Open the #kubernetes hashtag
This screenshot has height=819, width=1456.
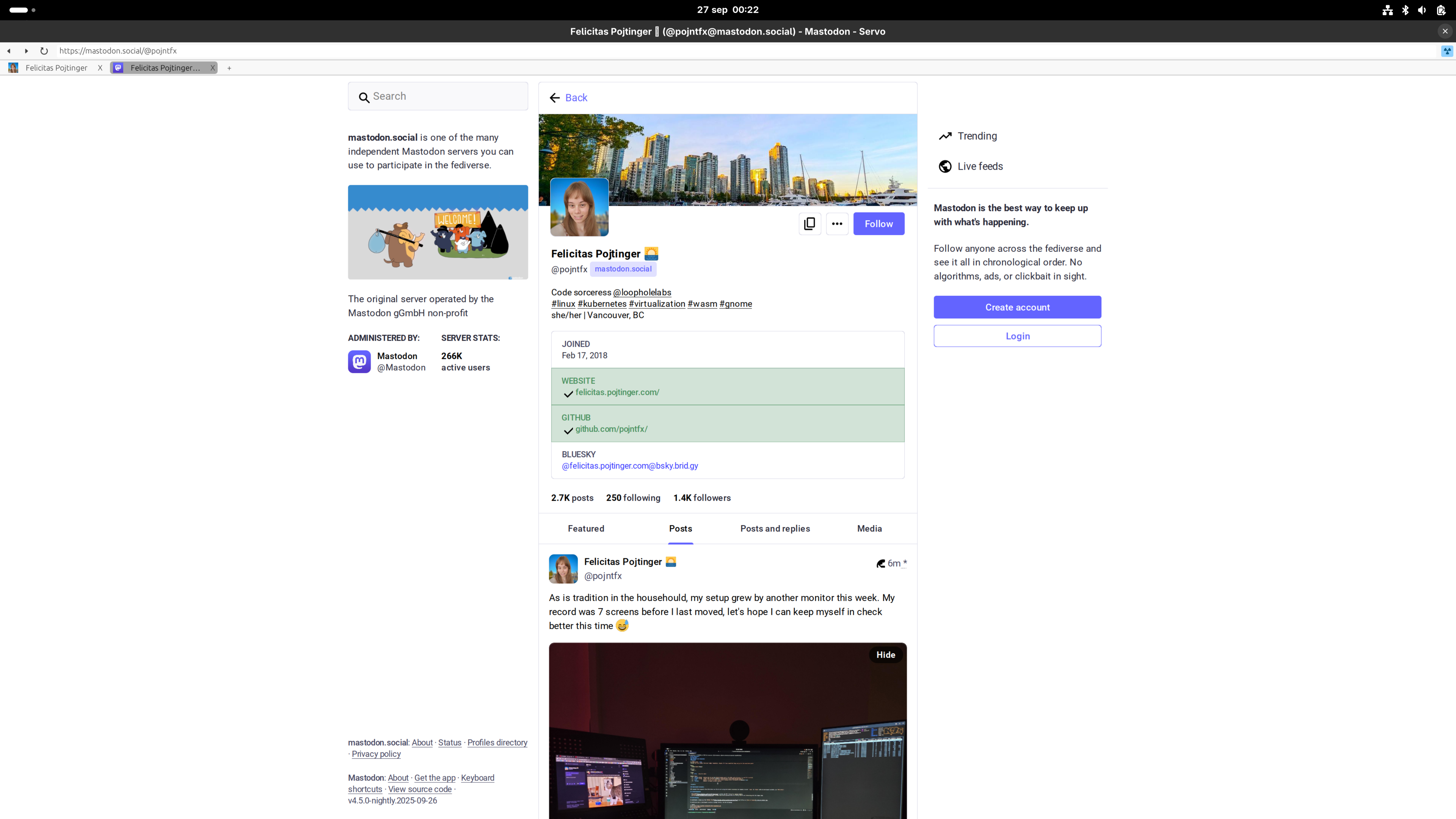(x=602, y=303)
